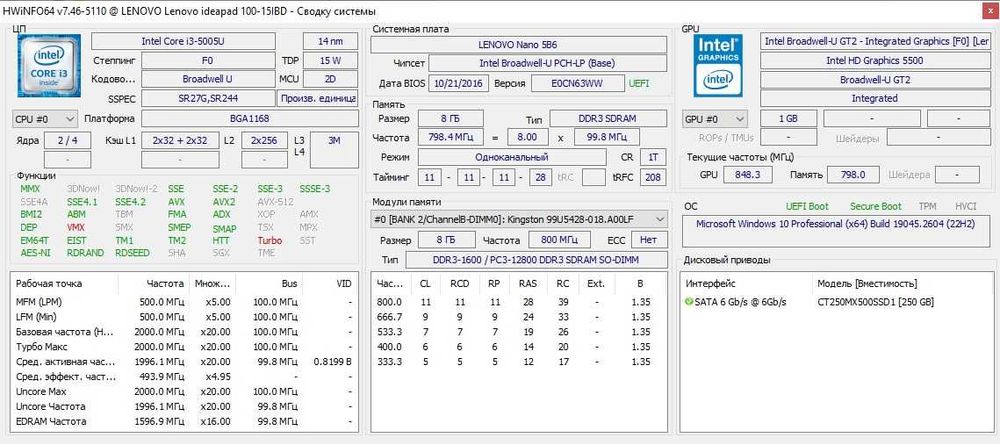The image size is (1000, 444).
Task: Click the TPM indicator
Action: (x=928, y=206)
